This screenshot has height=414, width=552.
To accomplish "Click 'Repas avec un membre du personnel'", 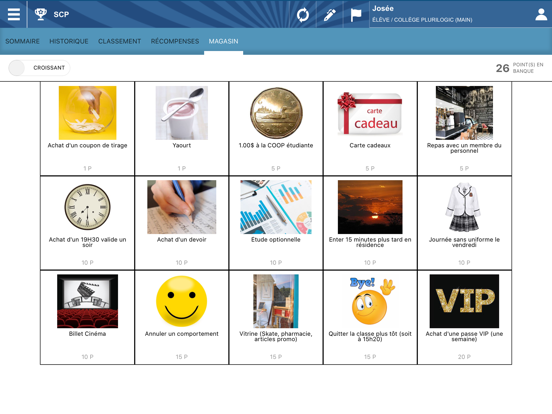I will click(x=464, y=148).
